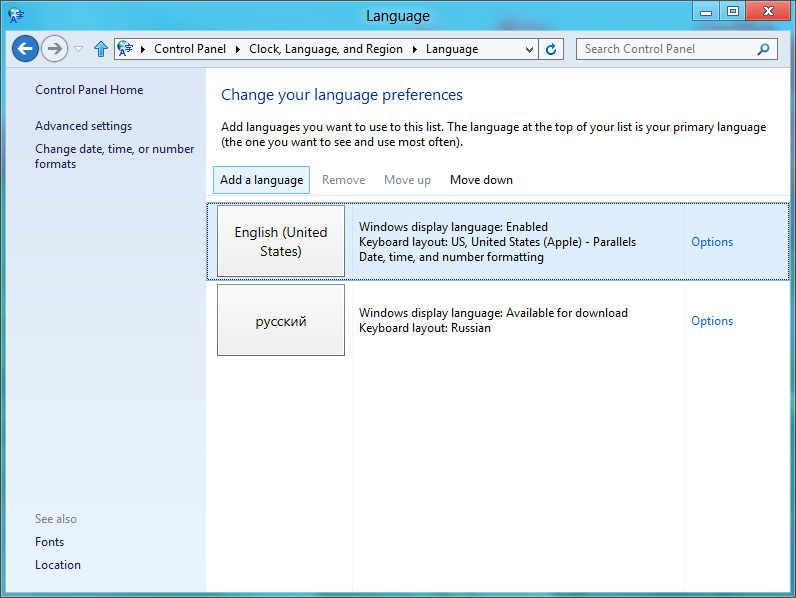The height and width of the screenshot is (598, 796).
Task: Select the English (United States) language tile
Action: coord(281,241)
